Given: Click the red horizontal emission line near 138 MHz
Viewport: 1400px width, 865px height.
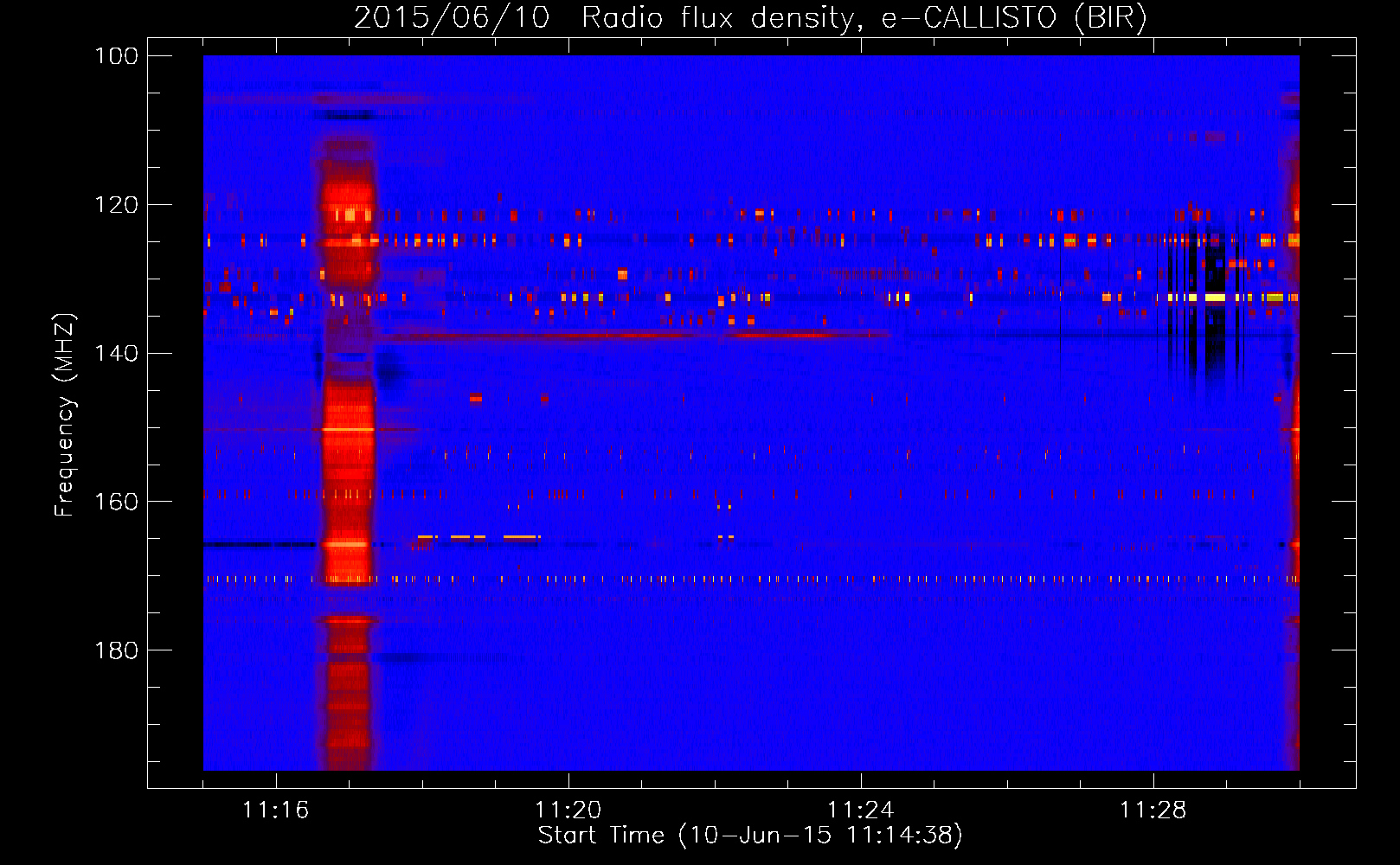Looking at the screenshot, I should click(636, 335).
